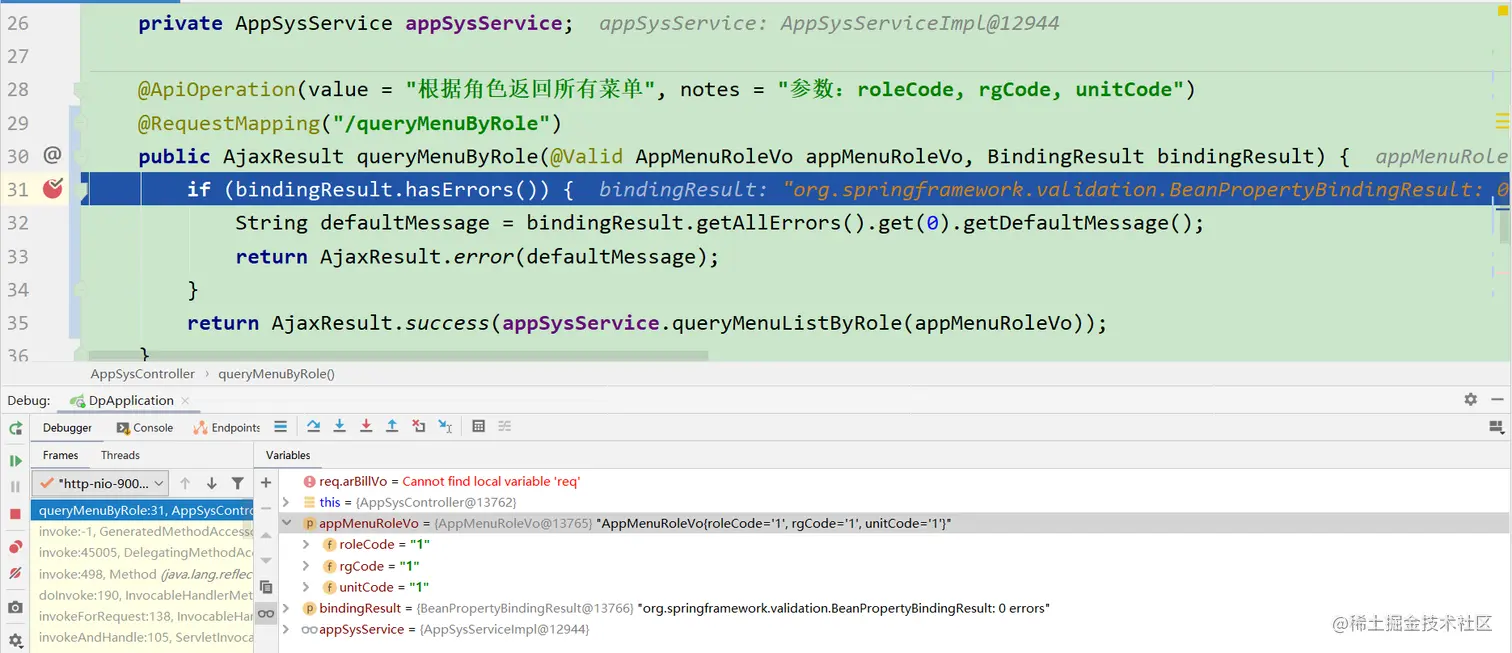1512x653 pixels.
Task: Open debug panel settings gear top right
Action: [1470, 399]
